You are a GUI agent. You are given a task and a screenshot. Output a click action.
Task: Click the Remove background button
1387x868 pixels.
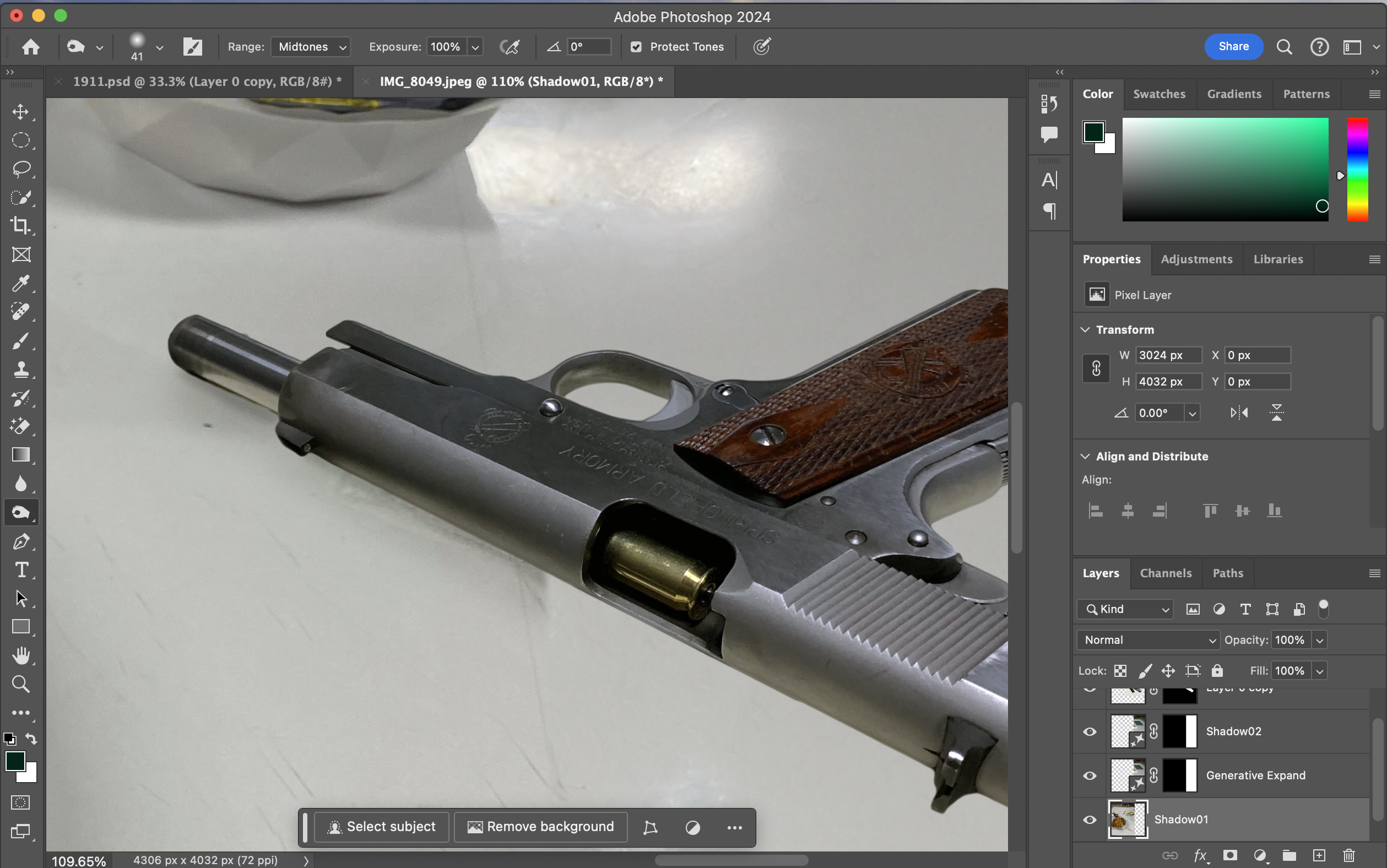541,827
